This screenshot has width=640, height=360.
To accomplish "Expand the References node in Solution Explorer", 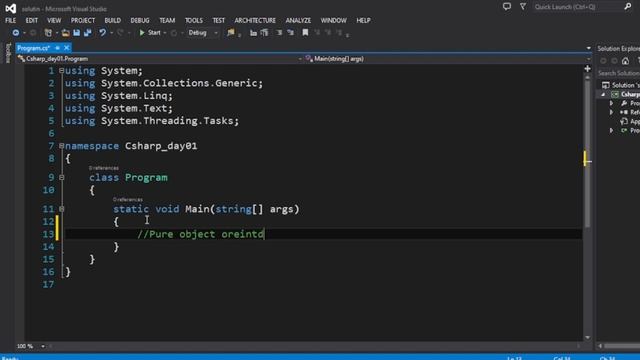I will 611,112.
